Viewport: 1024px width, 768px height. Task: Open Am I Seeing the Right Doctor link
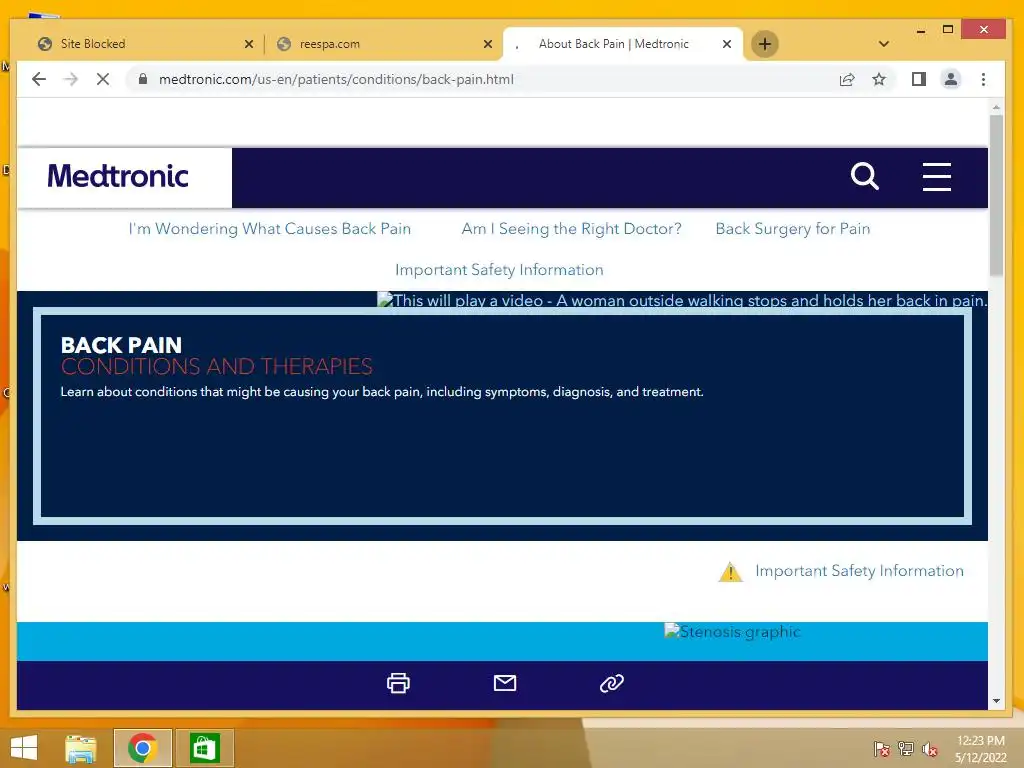point(571,229)
